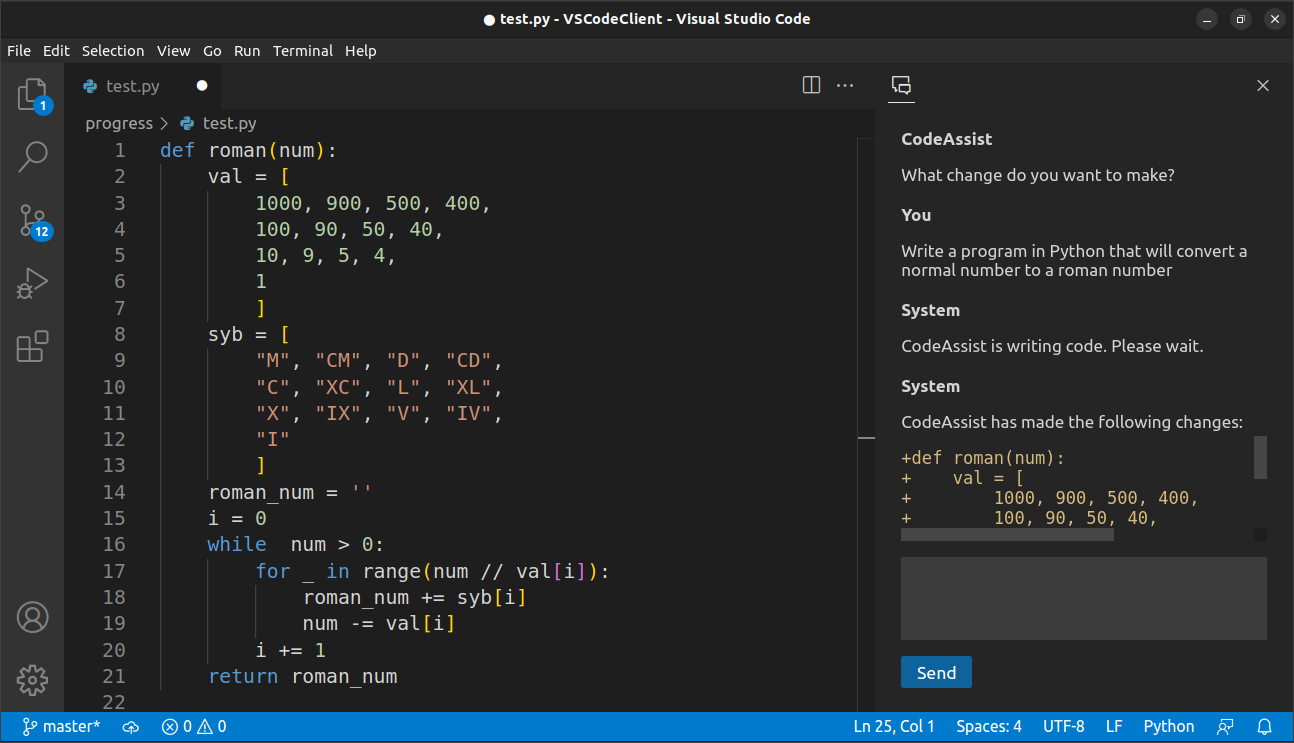Click the Send button in CodeAssist
The height and width of the screenshot is (743, 1294).
click(936, 672)
